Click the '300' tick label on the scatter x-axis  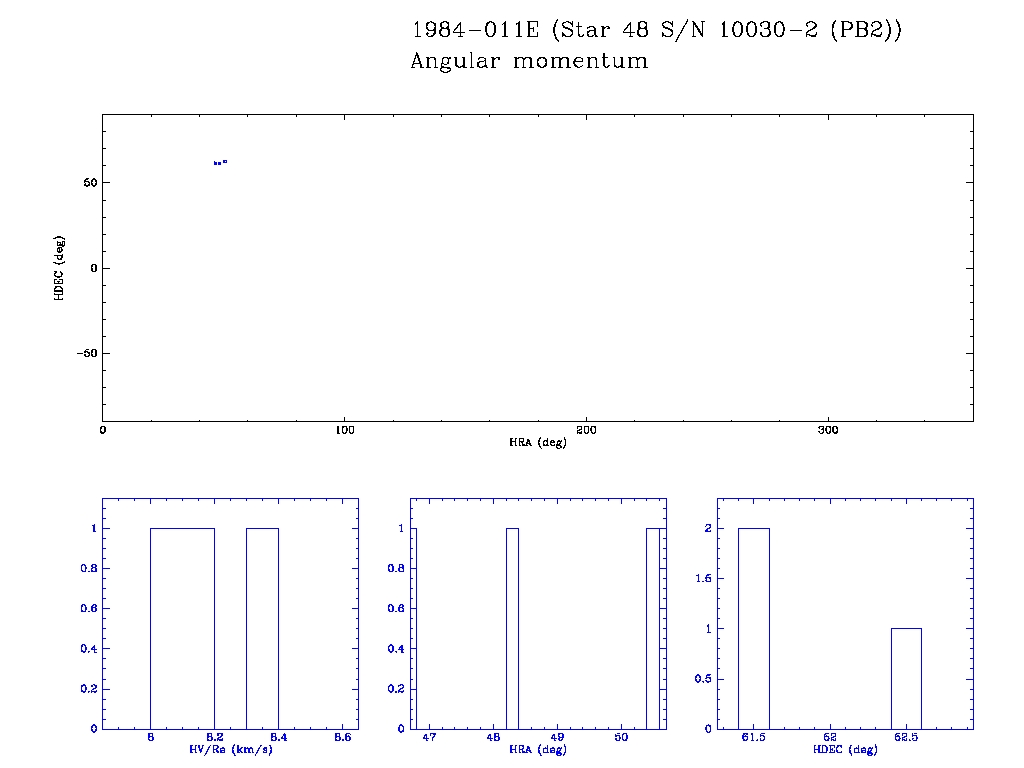click(828, 430)
